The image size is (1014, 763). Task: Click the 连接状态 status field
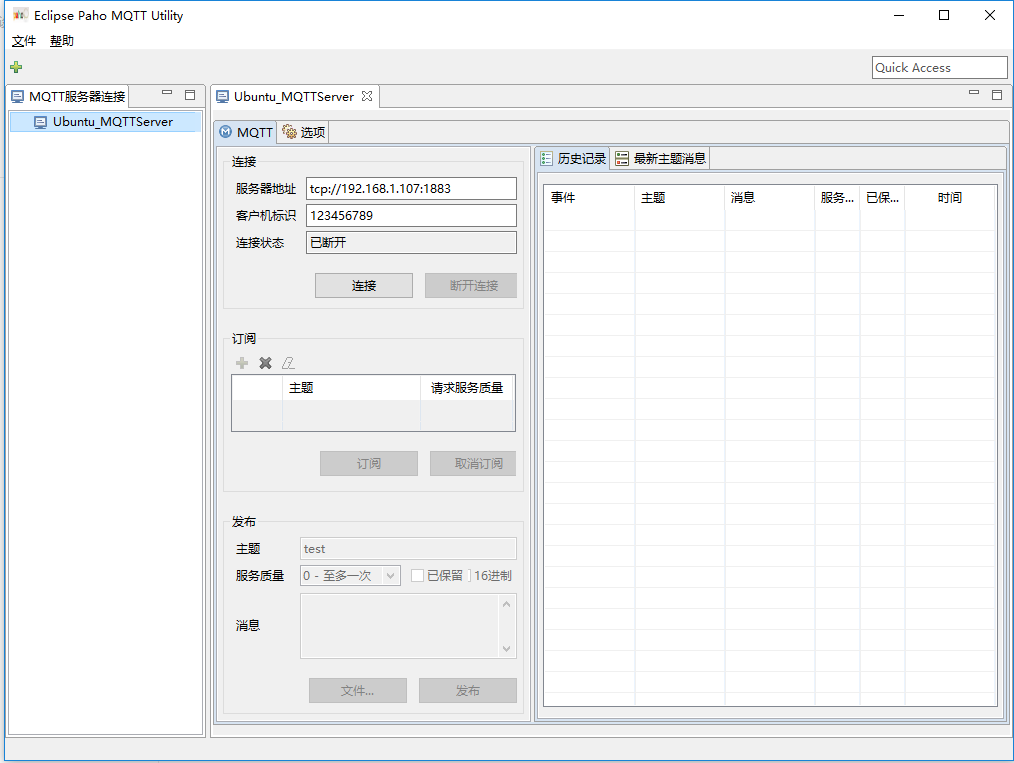411,243
